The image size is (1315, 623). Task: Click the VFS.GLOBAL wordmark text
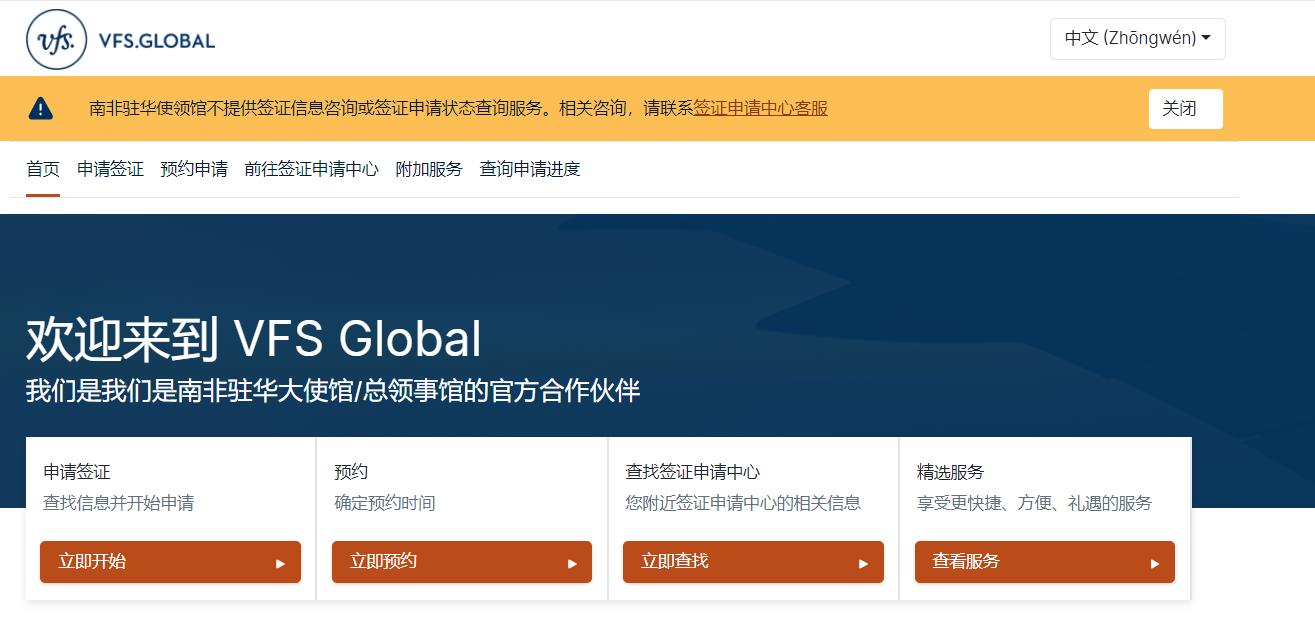tap(157, 41)
